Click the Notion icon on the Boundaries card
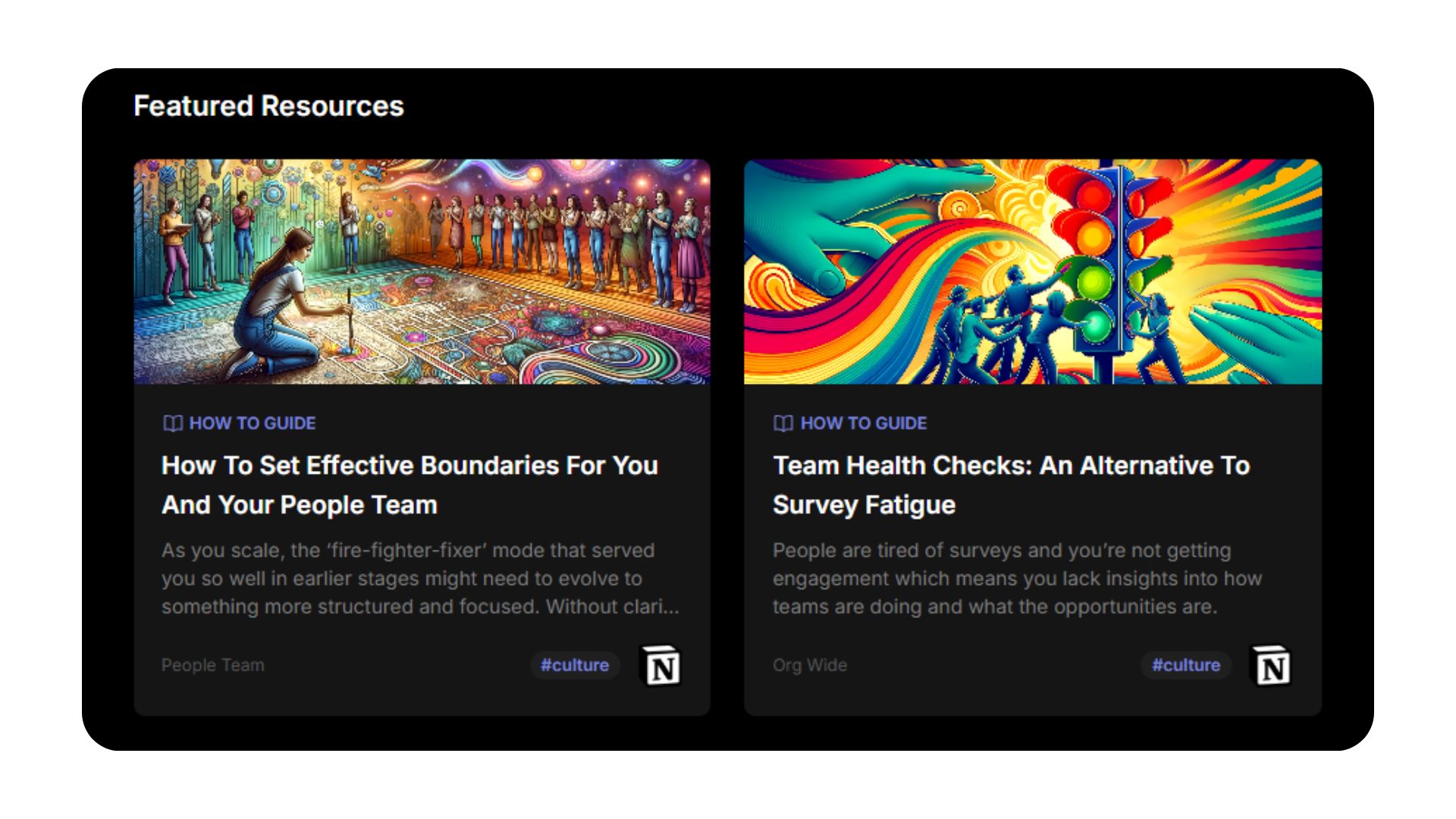The width and height of the screenshot is (1456, 819). pos(661,667)
